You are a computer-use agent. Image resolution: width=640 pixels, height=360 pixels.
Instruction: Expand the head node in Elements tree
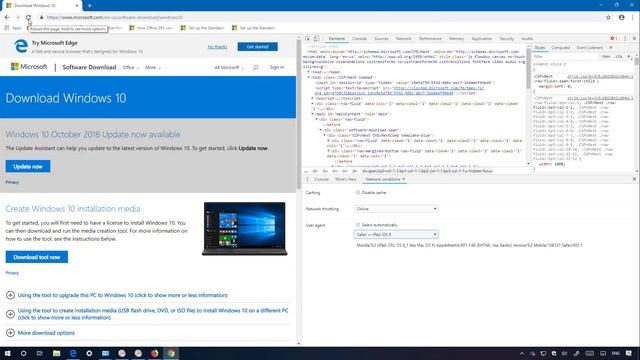[x=309, y=72]
